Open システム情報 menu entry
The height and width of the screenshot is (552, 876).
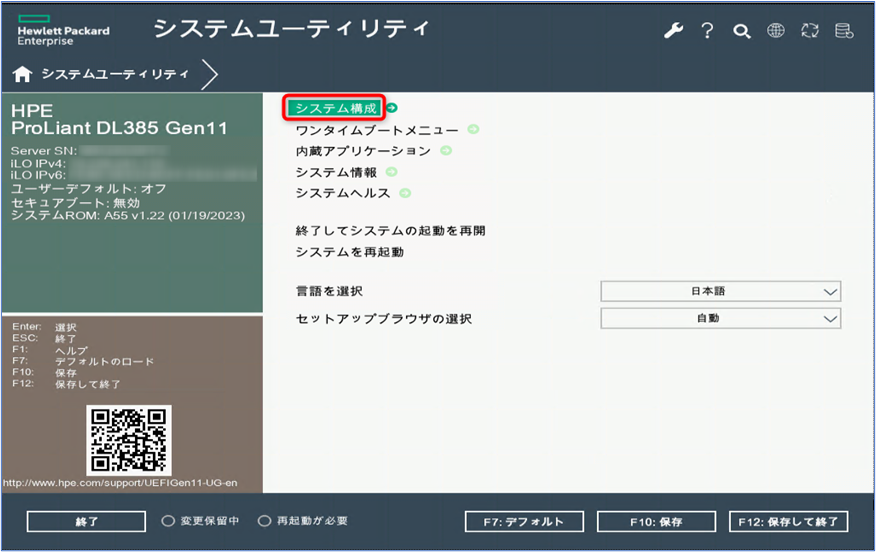pos(336,172)
